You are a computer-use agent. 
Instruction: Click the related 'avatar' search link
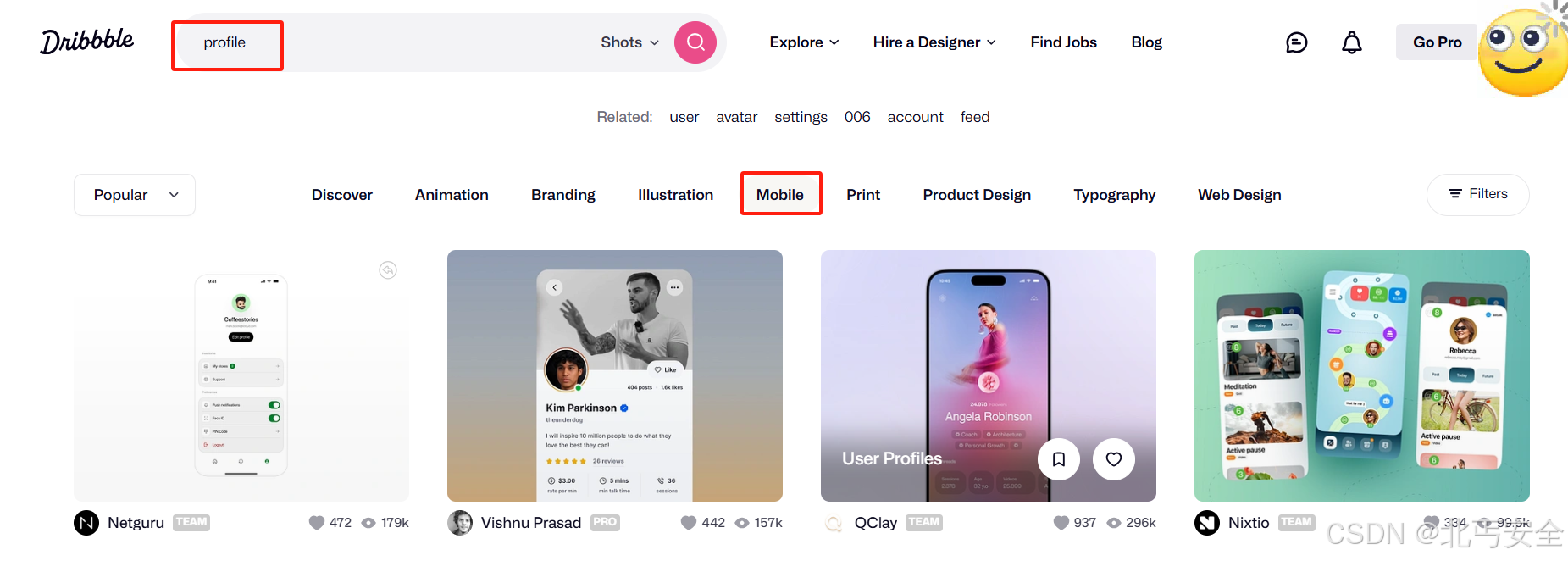pyautogui.click(x=736, y=117)
